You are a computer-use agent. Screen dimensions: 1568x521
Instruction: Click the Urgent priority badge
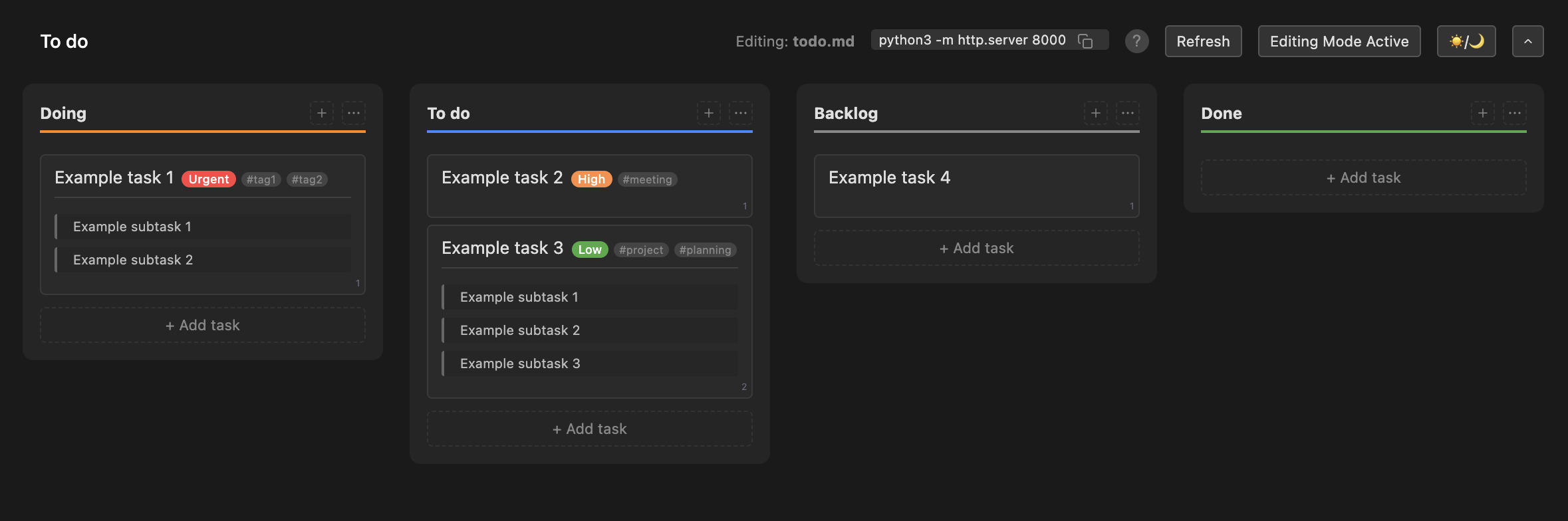click(208, 179)
